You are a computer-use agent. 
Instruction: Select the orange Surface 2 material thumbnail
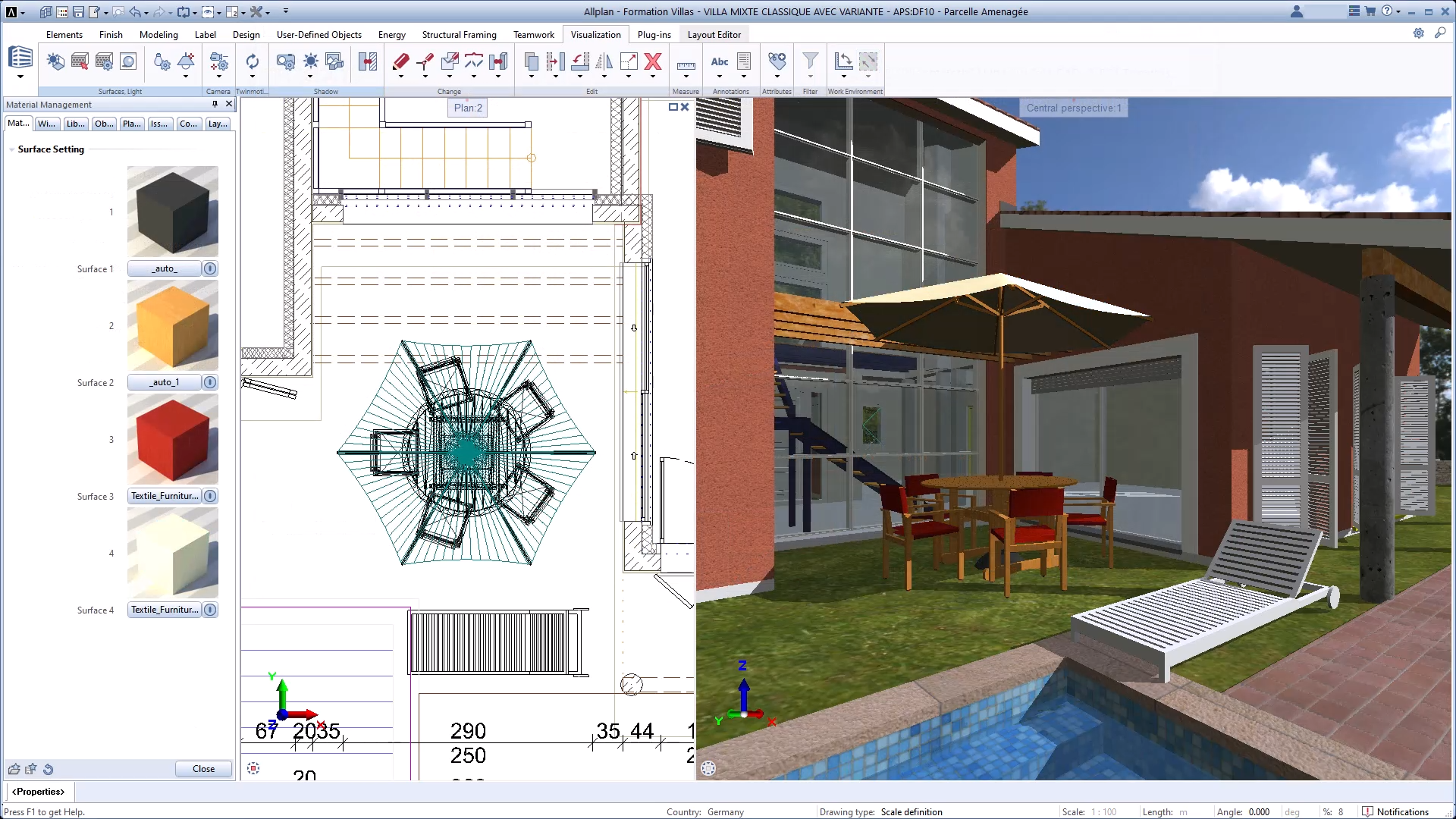click(x=172, y=326)
